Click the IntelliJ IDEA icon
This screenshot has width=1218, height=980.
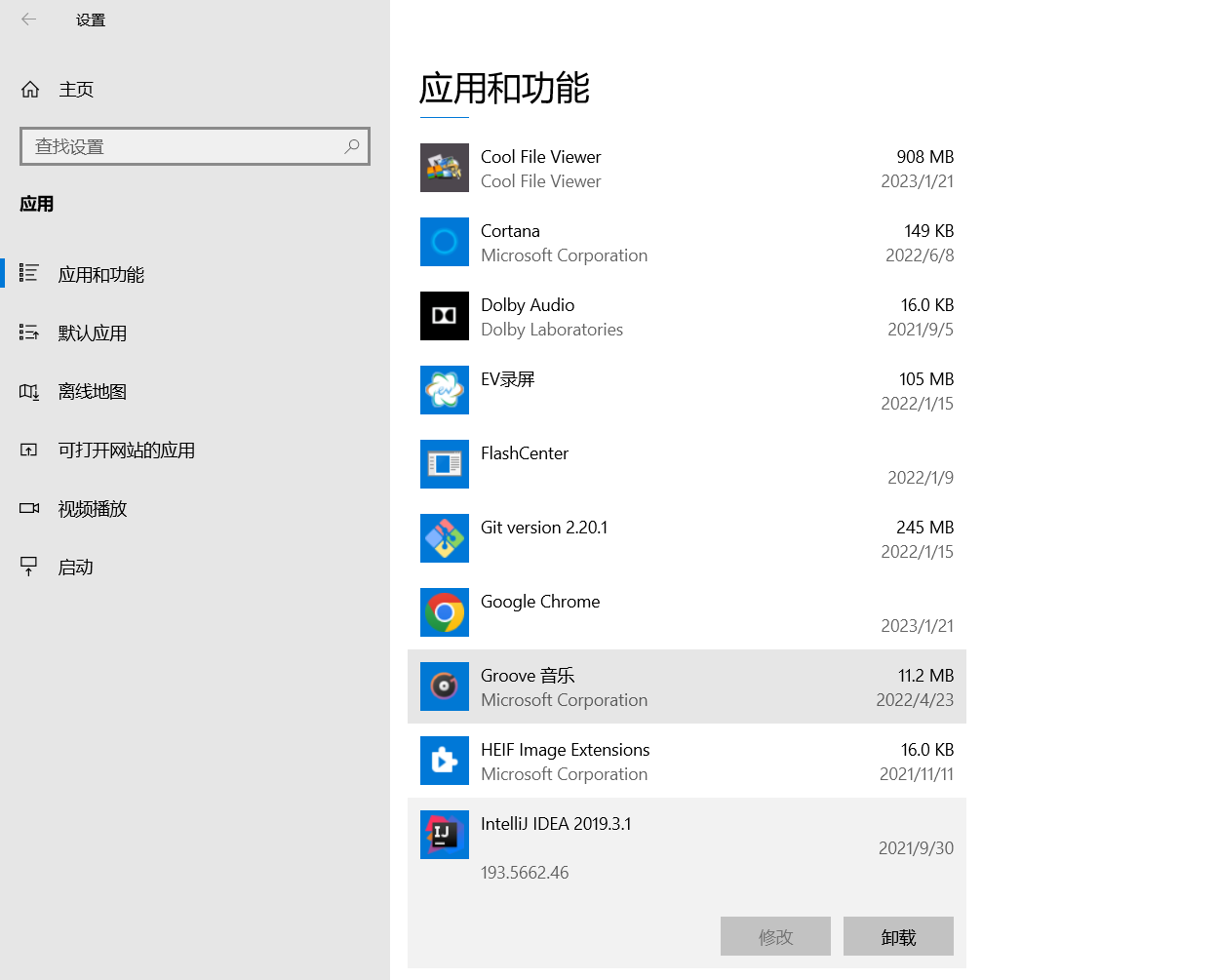coord(445,835)
